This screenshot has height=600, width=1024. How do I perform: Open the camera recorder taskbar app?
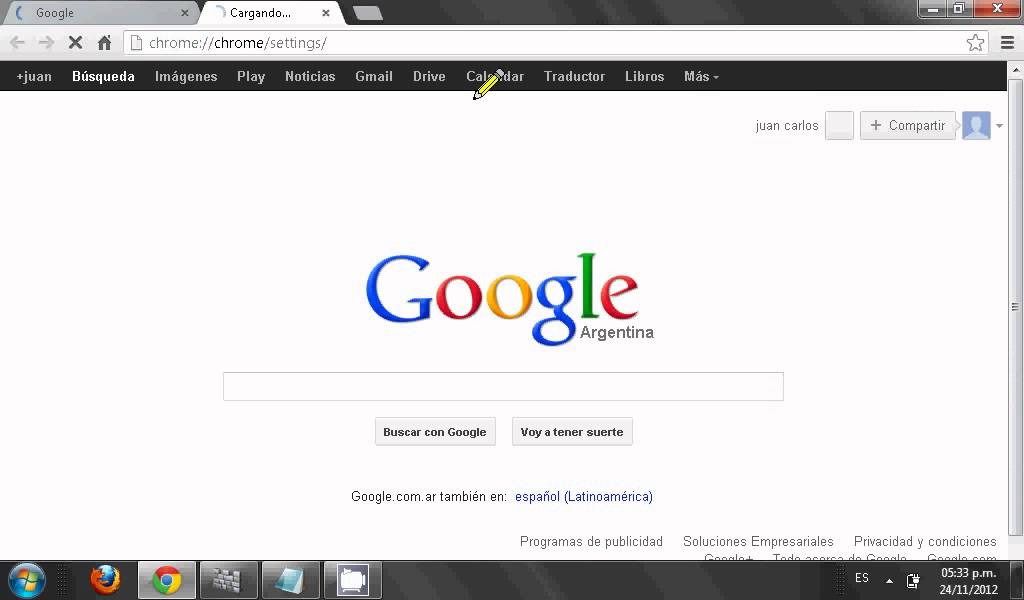(353, 580)
